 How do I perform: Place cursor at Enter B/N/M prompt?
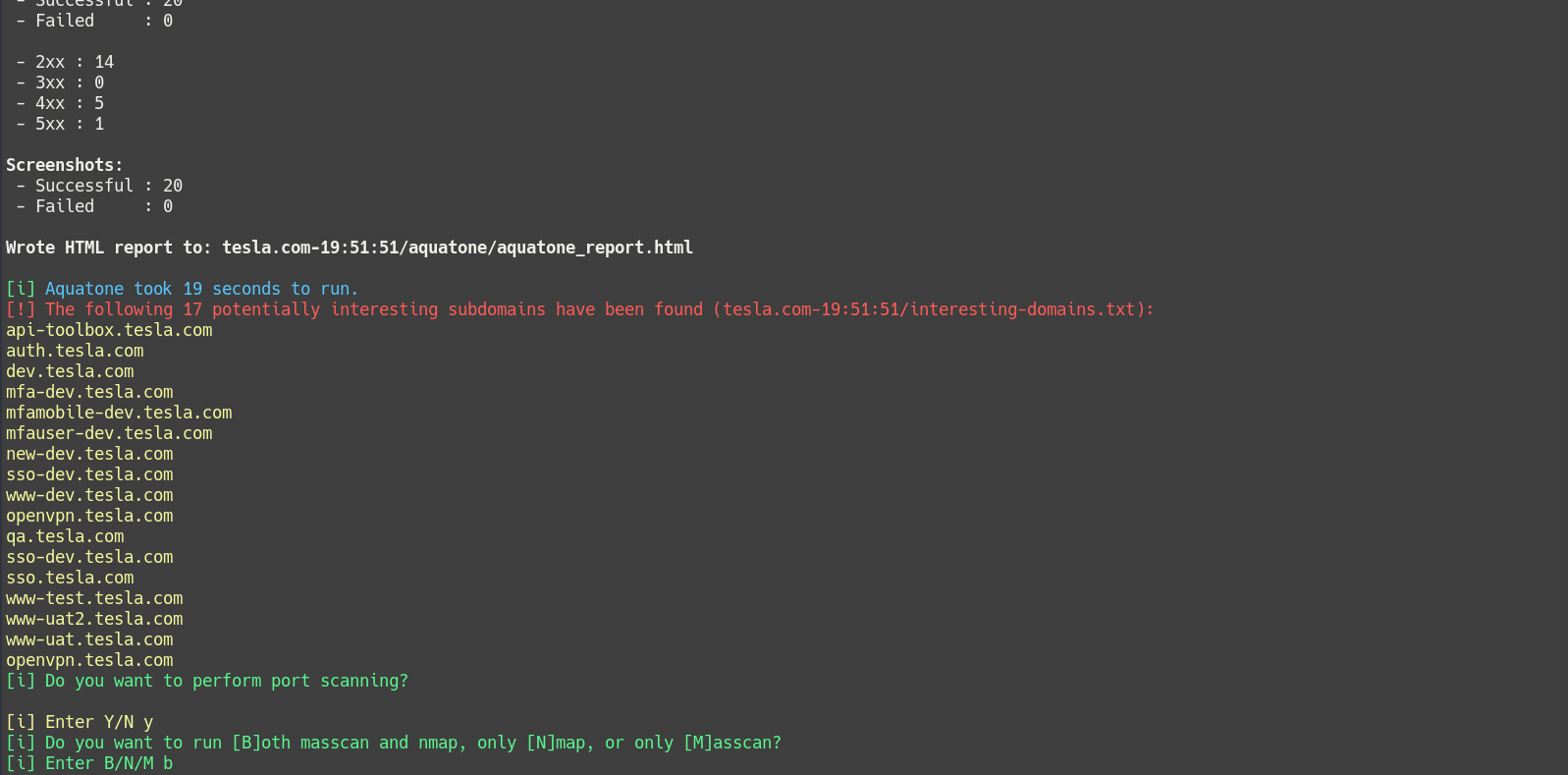click(x=89, y=763)
